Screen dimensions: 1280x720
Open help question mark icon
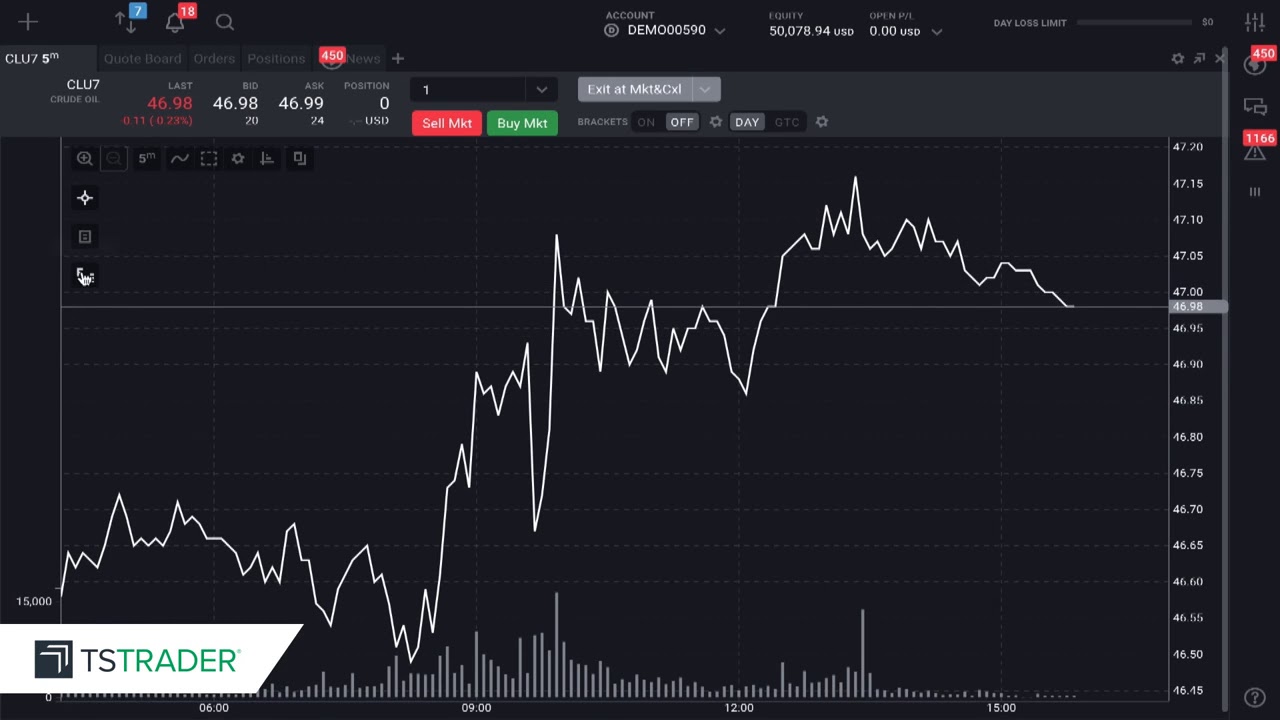(1255, 698)
